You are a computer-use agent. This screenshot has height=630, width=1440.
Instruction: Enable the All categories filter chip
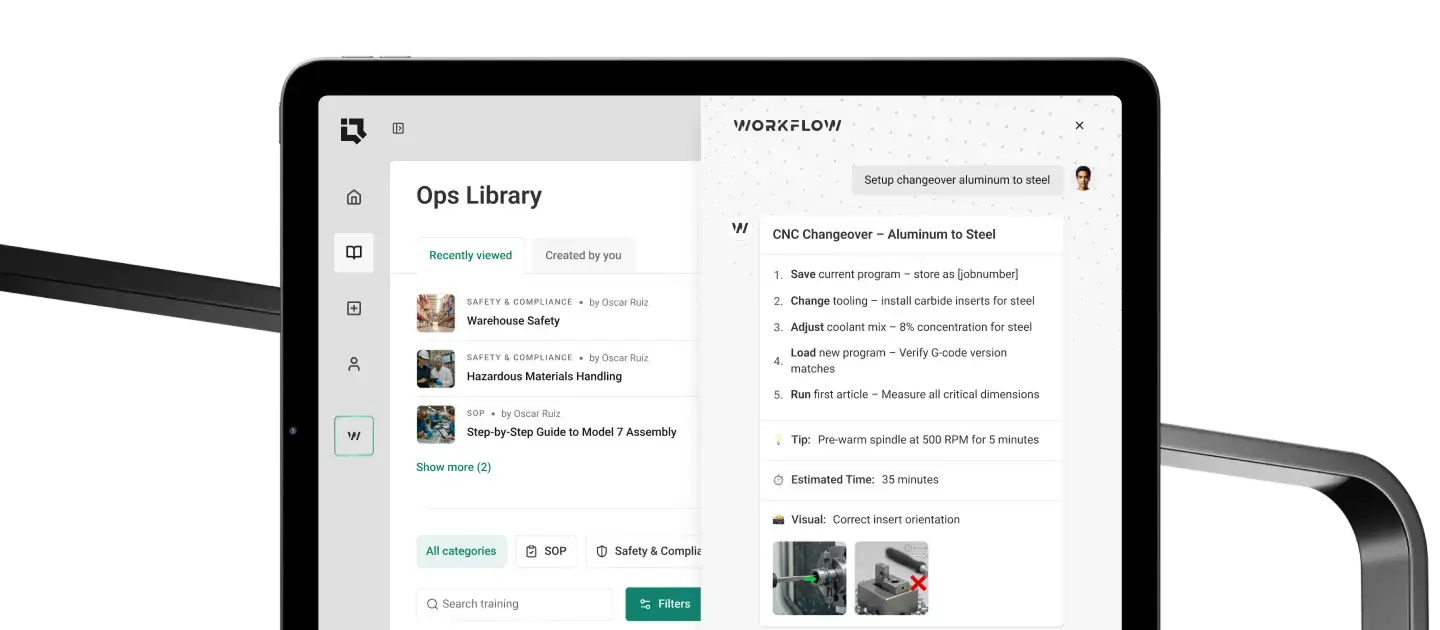tap(461, 551)
